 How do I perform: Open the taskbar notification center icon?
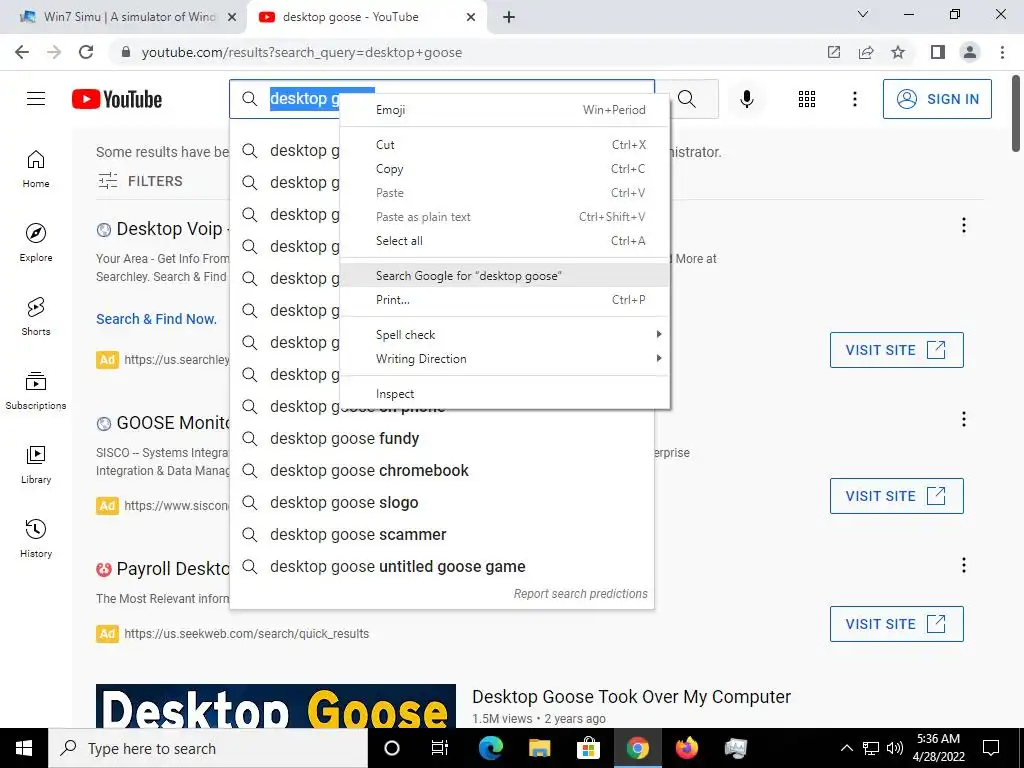(x=991, y=748)
